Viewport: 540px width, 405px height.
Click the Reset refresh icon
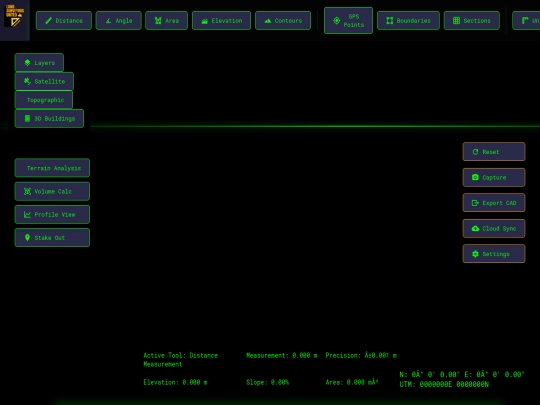[475, 152]
